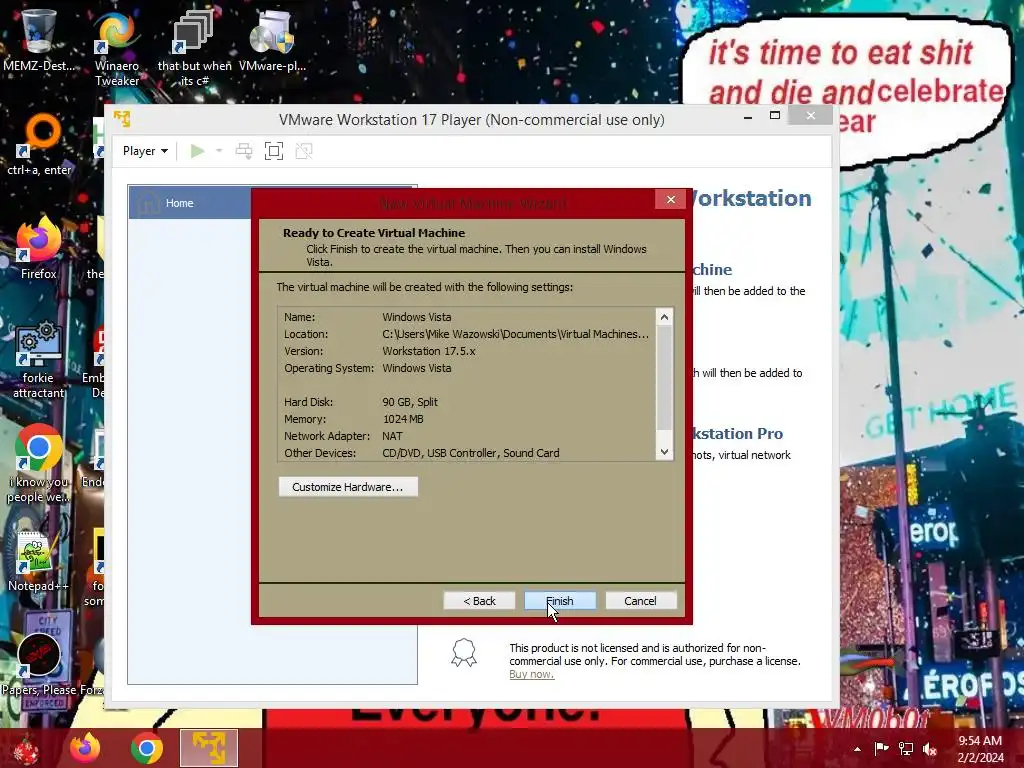Select the 'ctrl+a, enter' desktop shortcut
Screen dimensions: 1024x768
point(39,145)
